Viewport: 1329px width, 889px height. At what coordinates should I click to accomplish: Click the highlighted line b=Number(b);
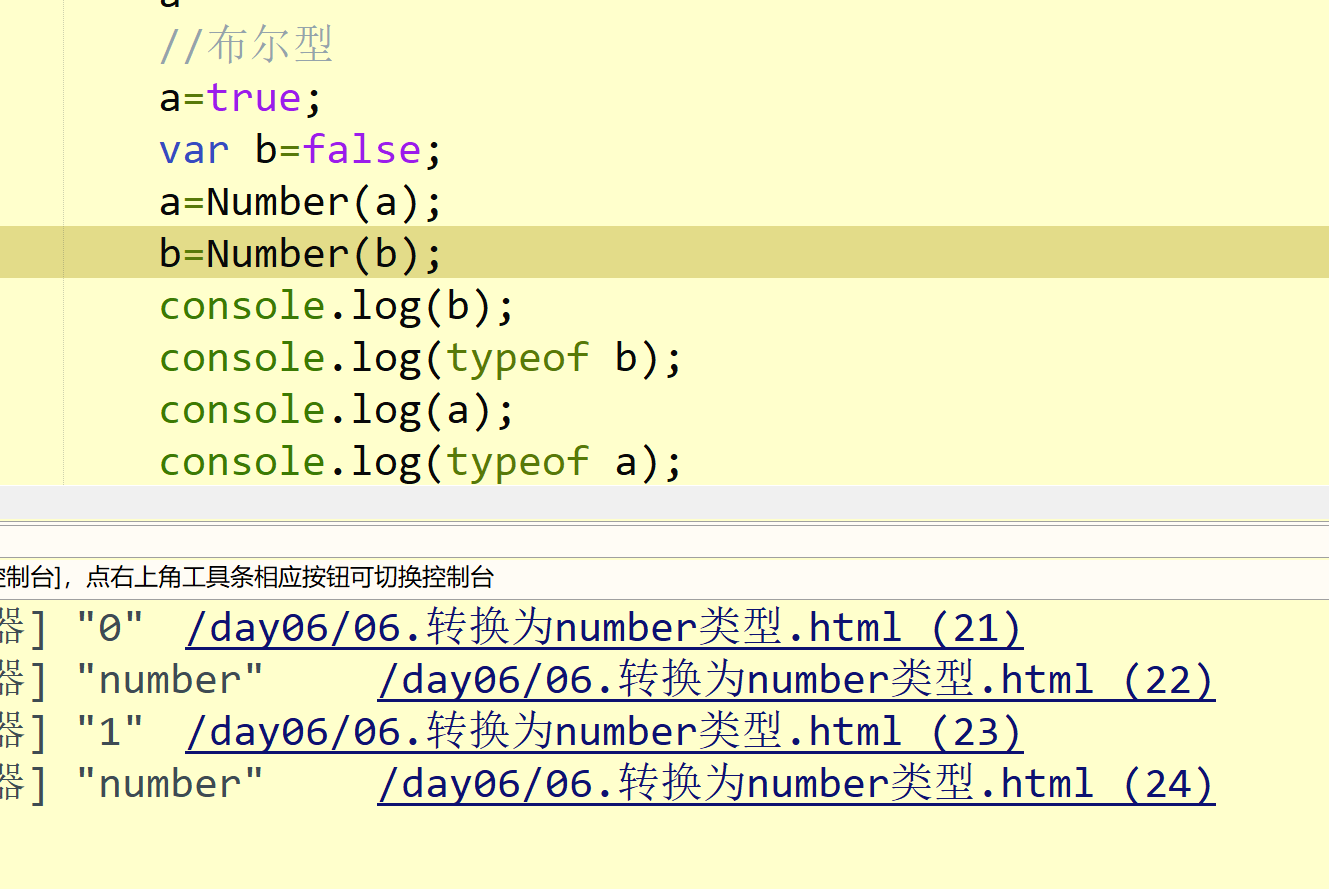(299, 253)
